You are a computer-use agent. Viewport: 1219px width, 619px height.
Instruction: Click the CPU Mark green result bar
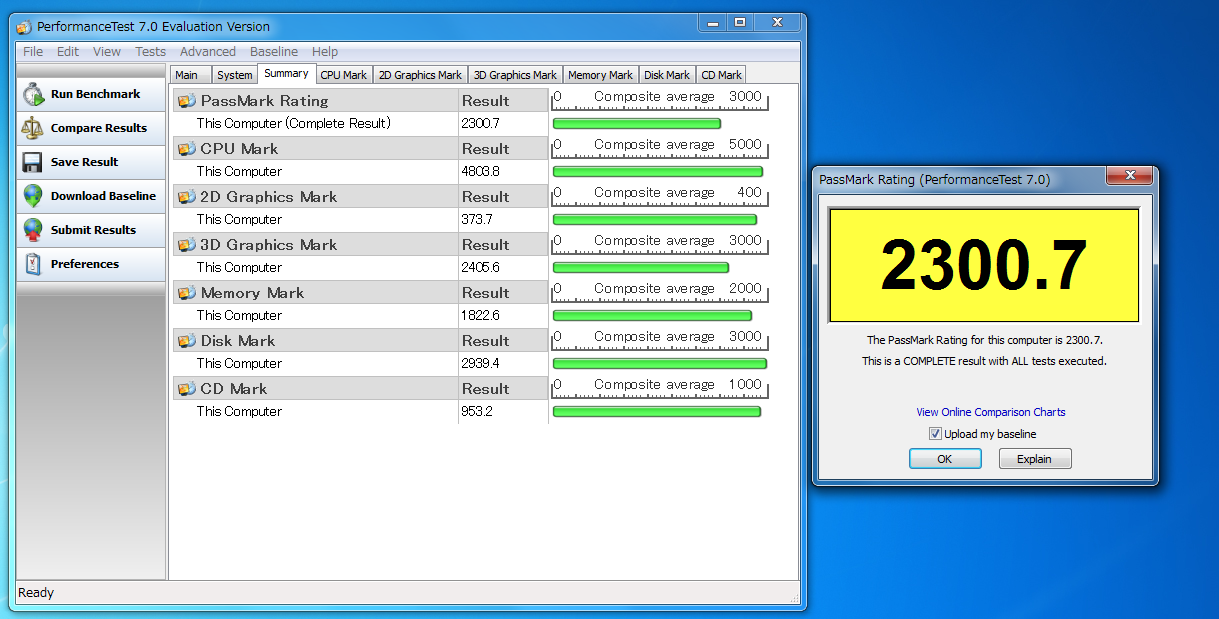[658, 172]
